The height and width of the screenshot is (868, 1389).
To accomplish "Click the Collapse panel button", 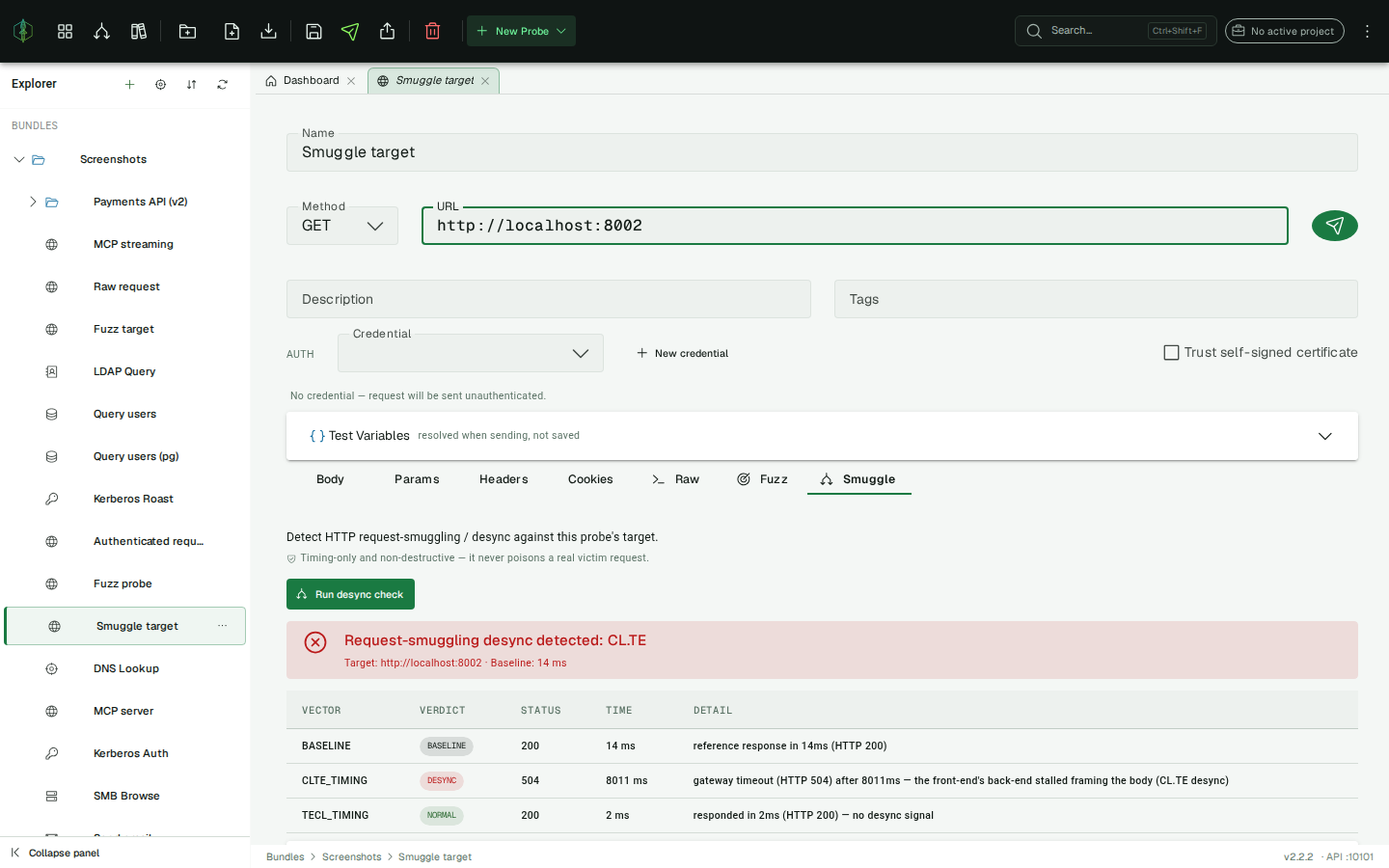I will [55, 853].
